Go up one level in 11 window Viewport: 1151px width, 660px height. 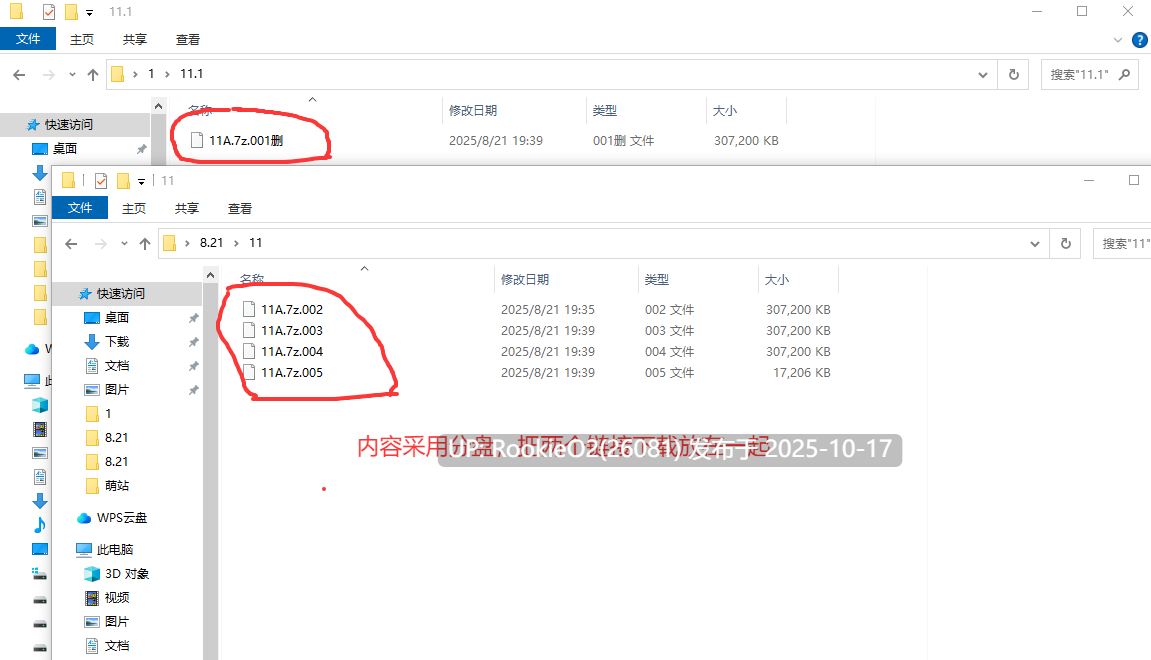click(x=145, y=244)
